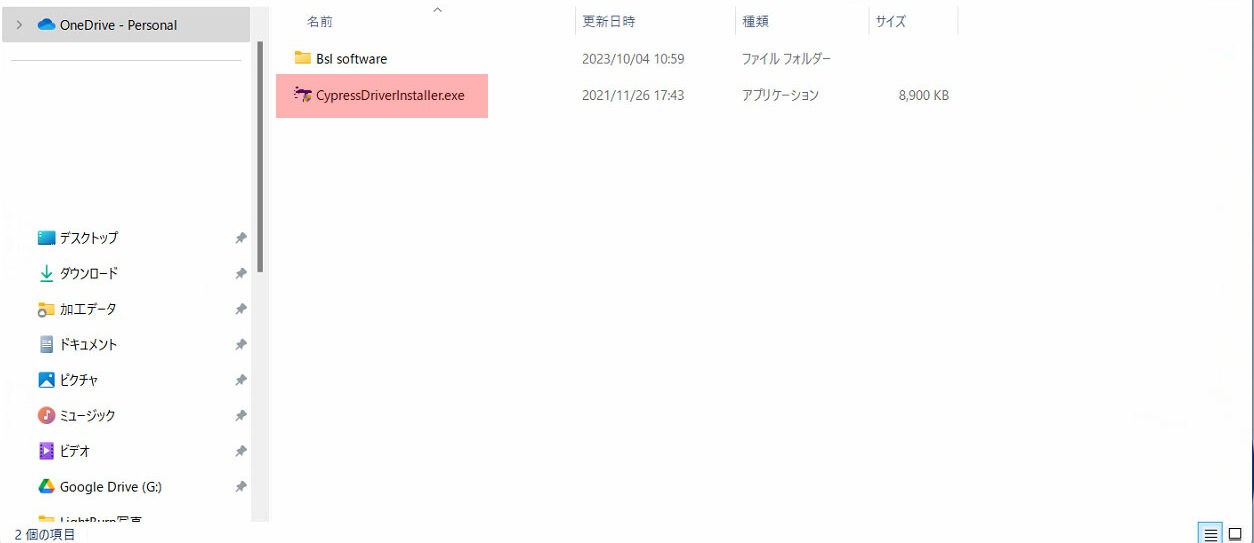Click the pin icon beside ビデオ
The image size is (1254, 543).
pyautogui.click(x=241, y=451)
